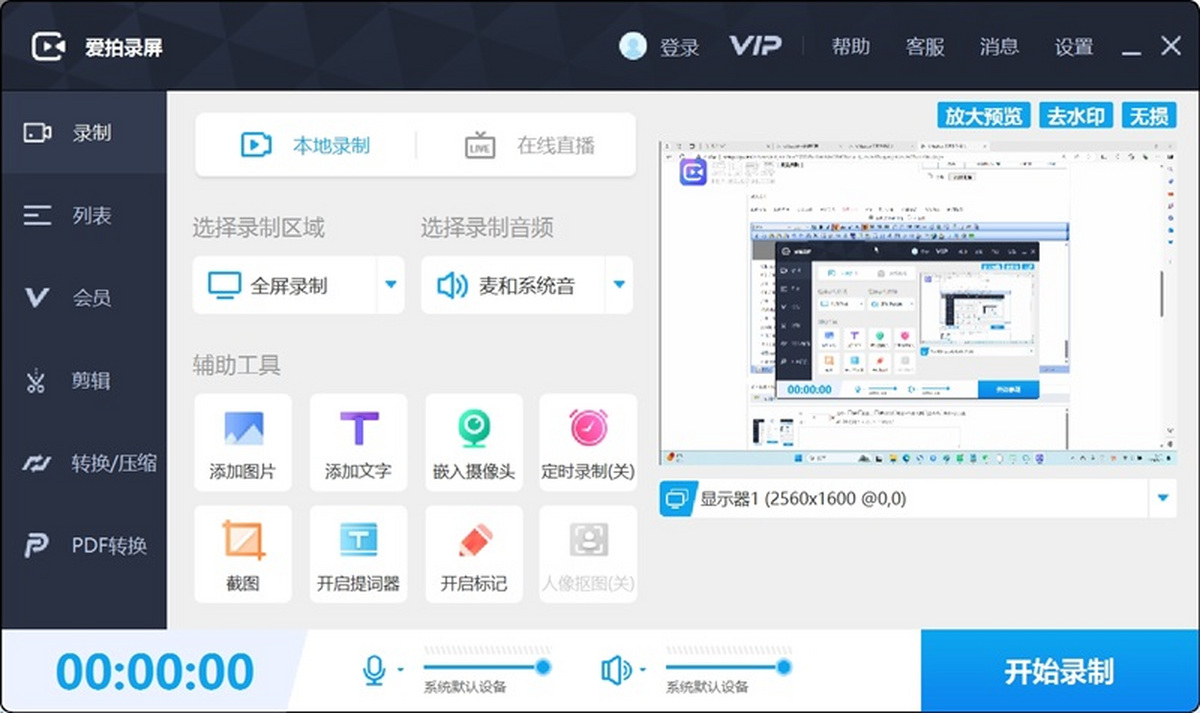1200x713 pixels.
Task: Click 登录 to log in
Action: coord(679,47)
